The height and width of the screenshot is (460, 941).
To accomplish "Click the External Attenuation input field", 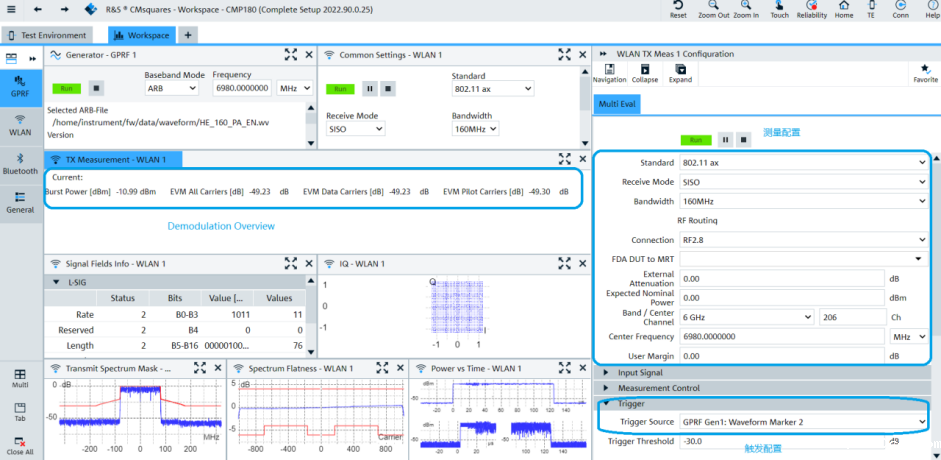I will tap(782, 279).
